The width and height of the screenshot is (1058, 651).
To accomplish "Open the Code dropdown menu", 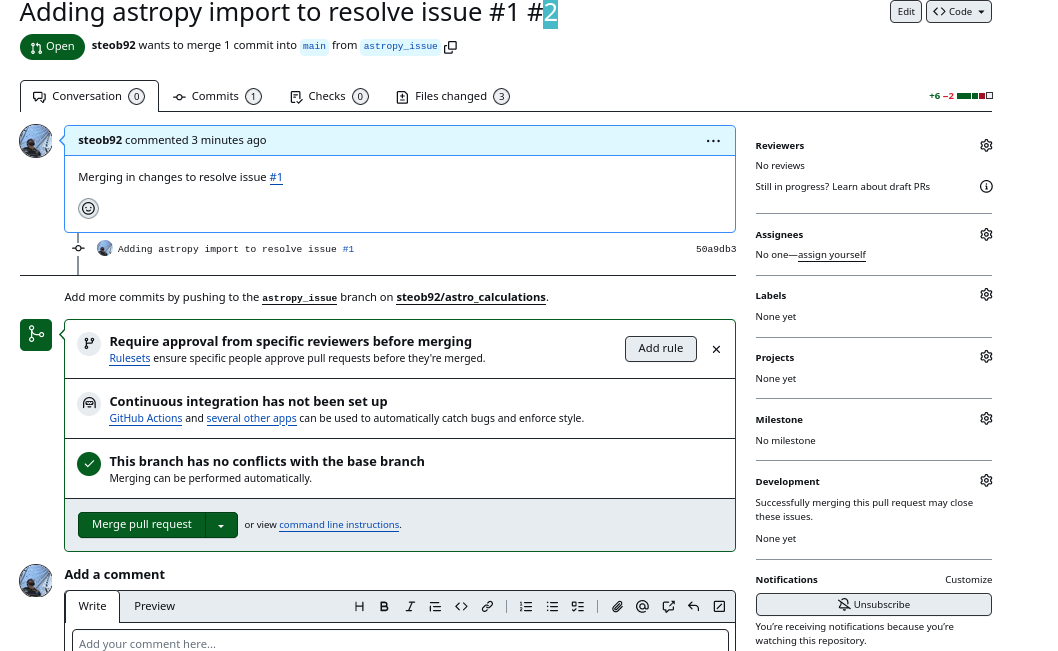I will point(958,12).
